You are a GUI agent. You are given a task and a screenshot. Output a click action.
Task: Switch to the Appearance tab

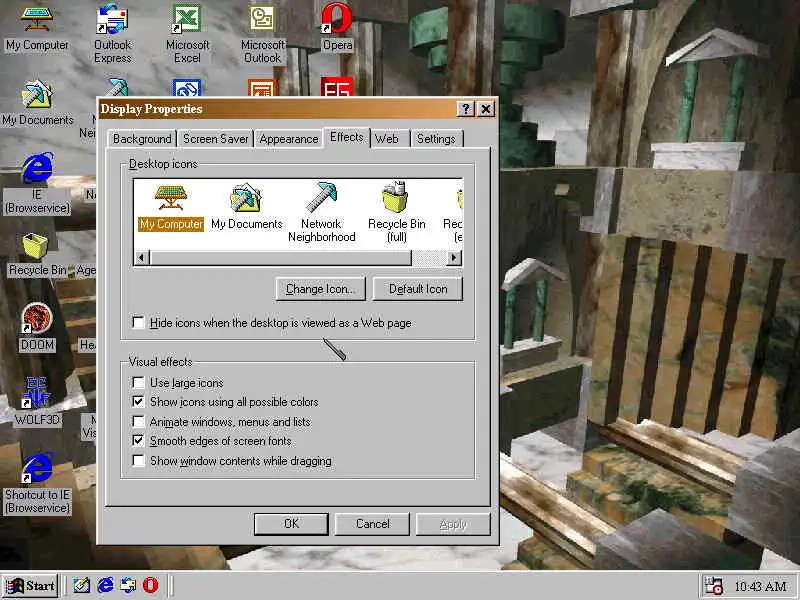coord(288,139)
